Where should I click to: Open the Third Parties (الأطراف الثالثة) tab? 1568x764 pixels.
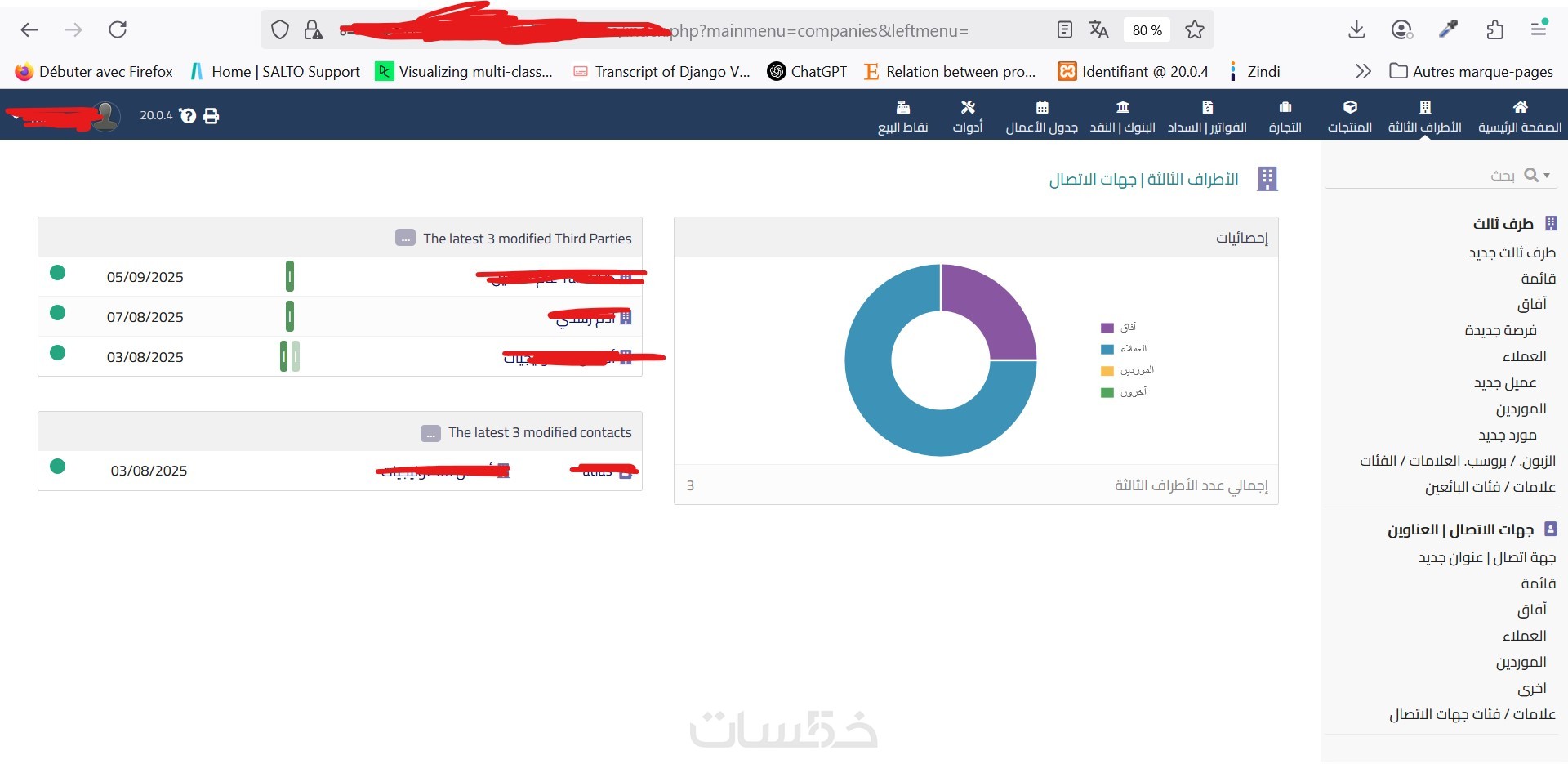1424,116
